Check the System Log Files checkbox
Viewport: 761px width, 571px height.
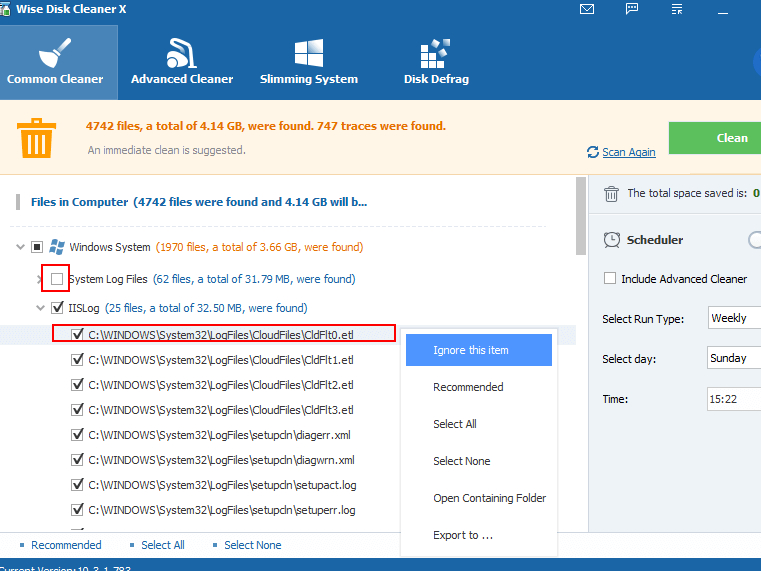pos(57,279)
